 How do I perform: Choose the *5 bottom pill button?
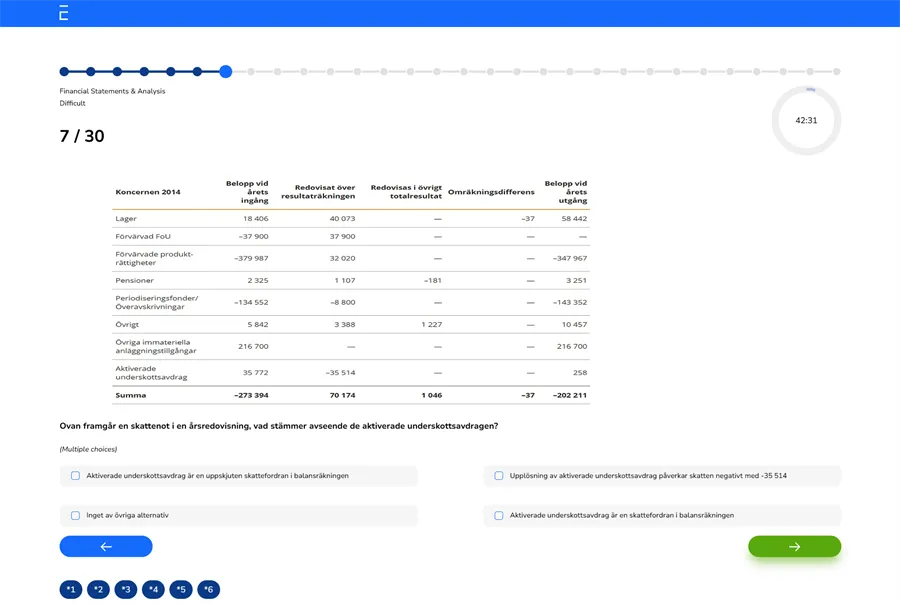[x=180, y=589]
